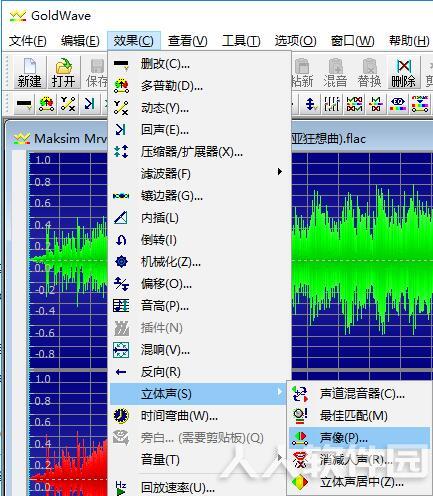Expand the 立体声(S) submenu
Image resolution: width=433 pixels, height=496 pixels.
[198, 394]
